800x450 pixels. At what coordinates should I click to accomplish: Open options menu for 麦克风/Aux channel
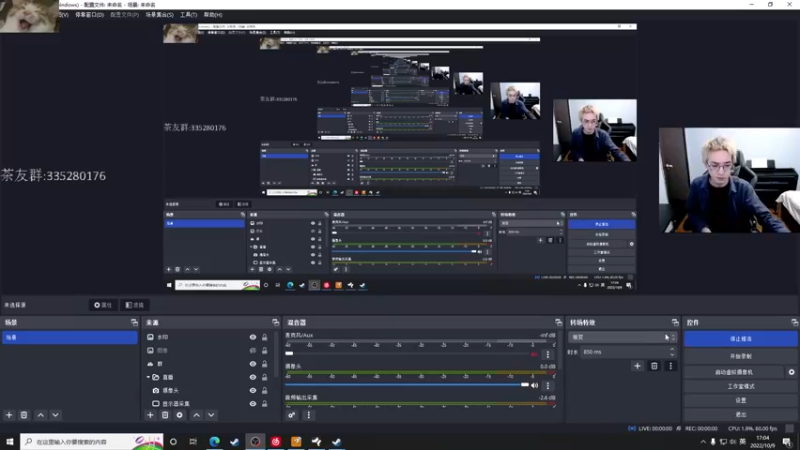coord(547,354)
